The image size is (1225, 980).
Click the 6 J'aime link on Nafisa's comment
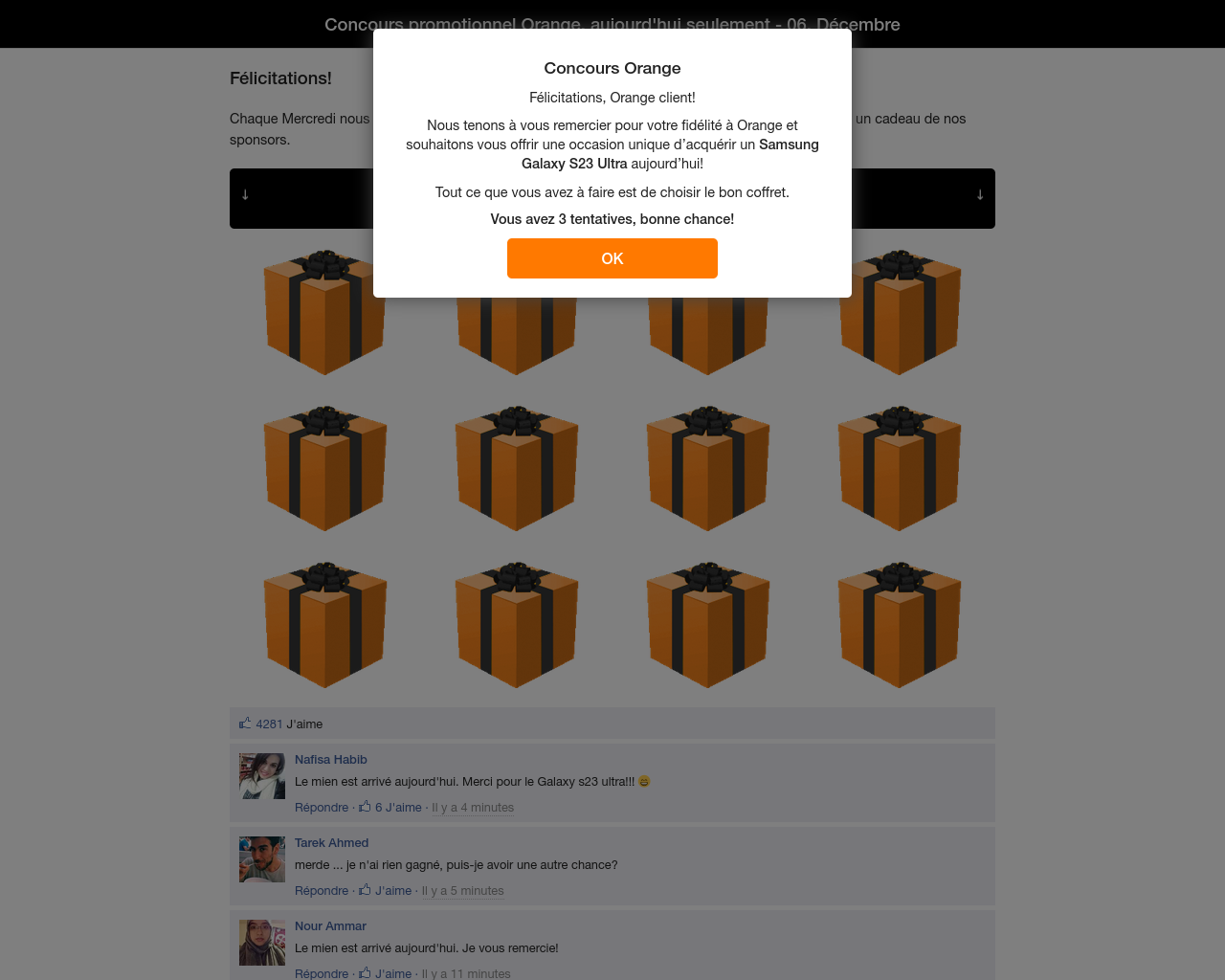coord(398,807)
